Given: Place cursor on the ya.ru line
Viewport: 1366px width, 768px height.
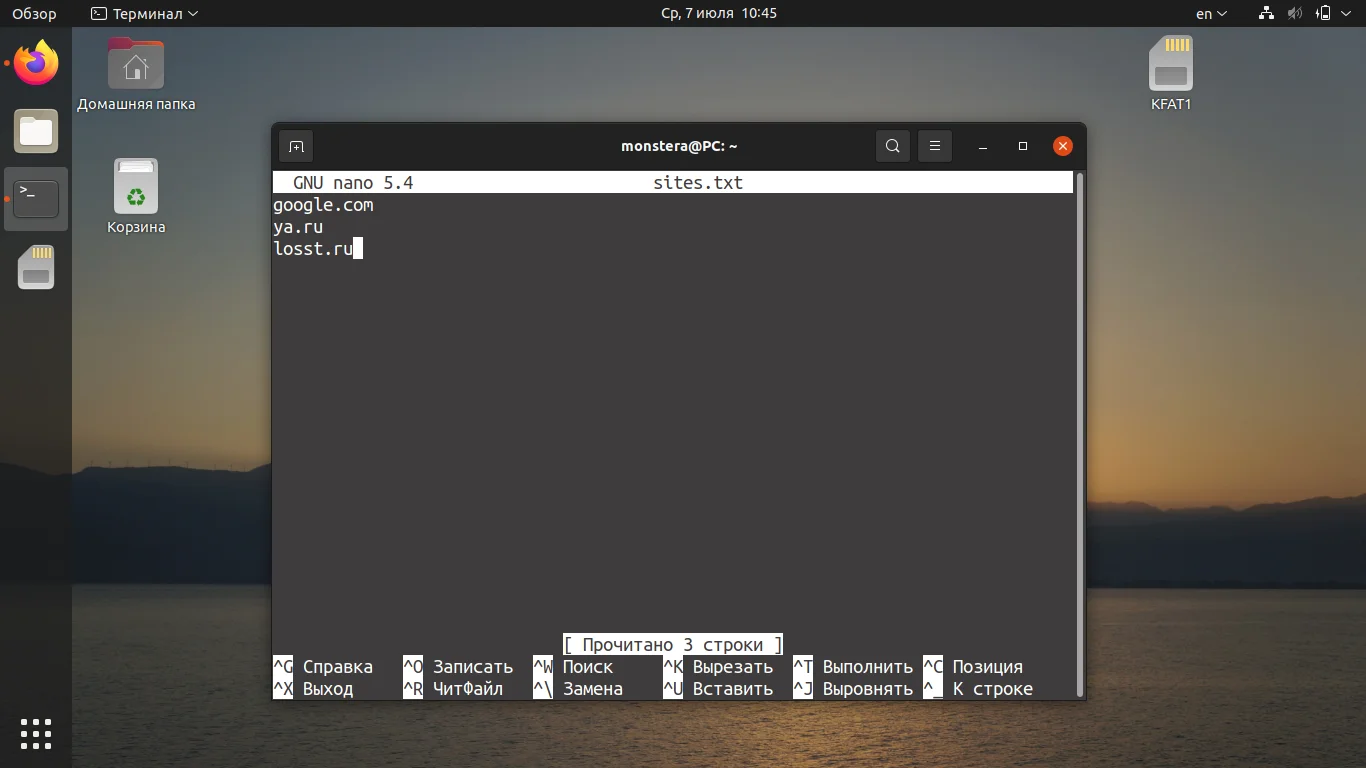Looking at the screenshot, I should click(x=298, y=227).
